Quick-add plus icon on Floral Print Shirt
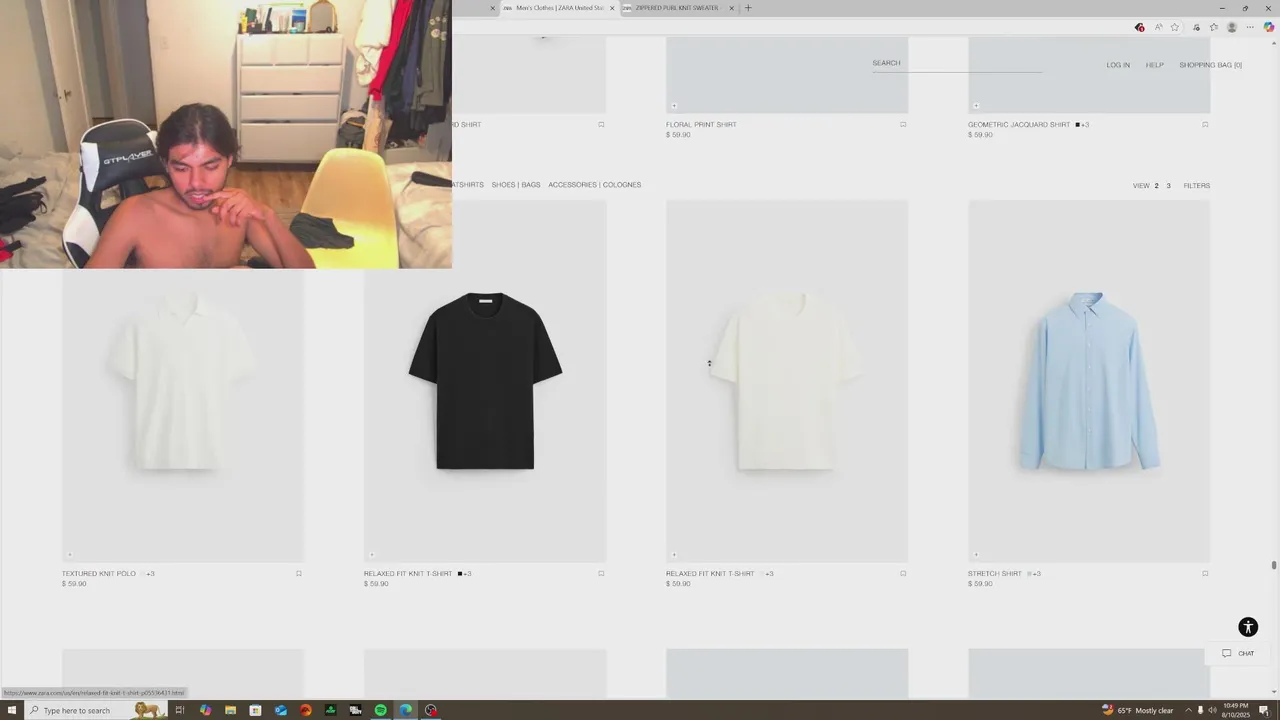1280x720 pixels. pyautogui.click(x=674, y=106)
